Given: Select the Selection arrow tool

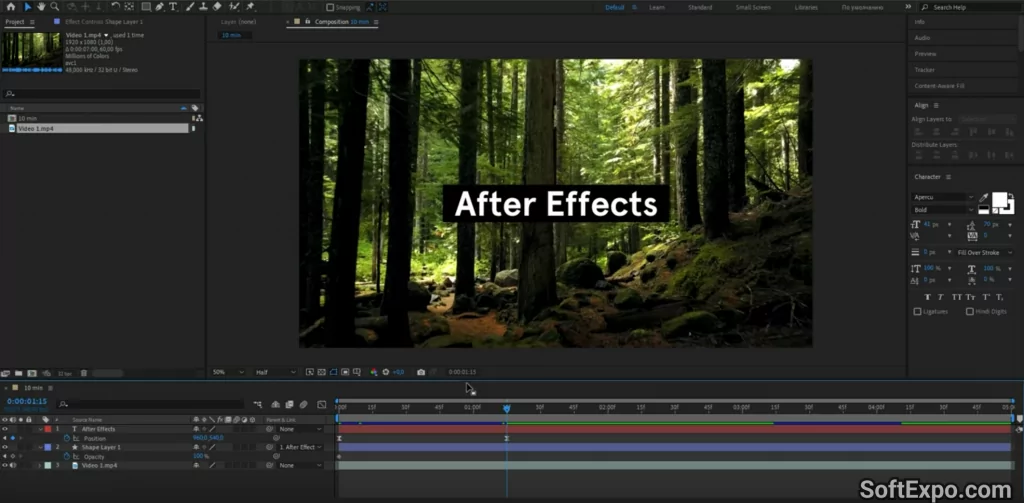Looking at the screenshot, I should tap(27, 7).
